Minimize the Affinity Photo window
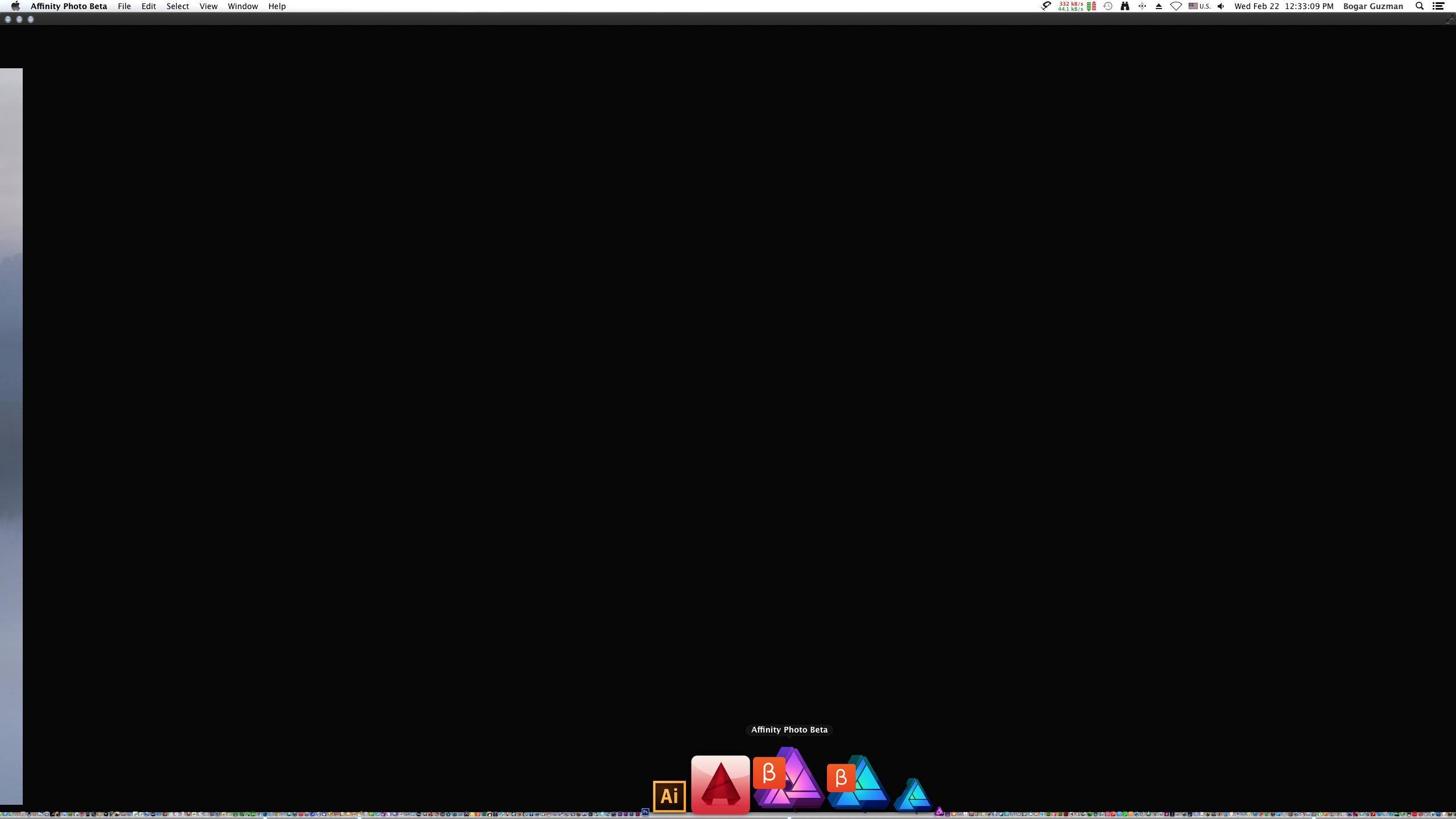The width and height of the screenshot is (1456, 819). point(19,19)
